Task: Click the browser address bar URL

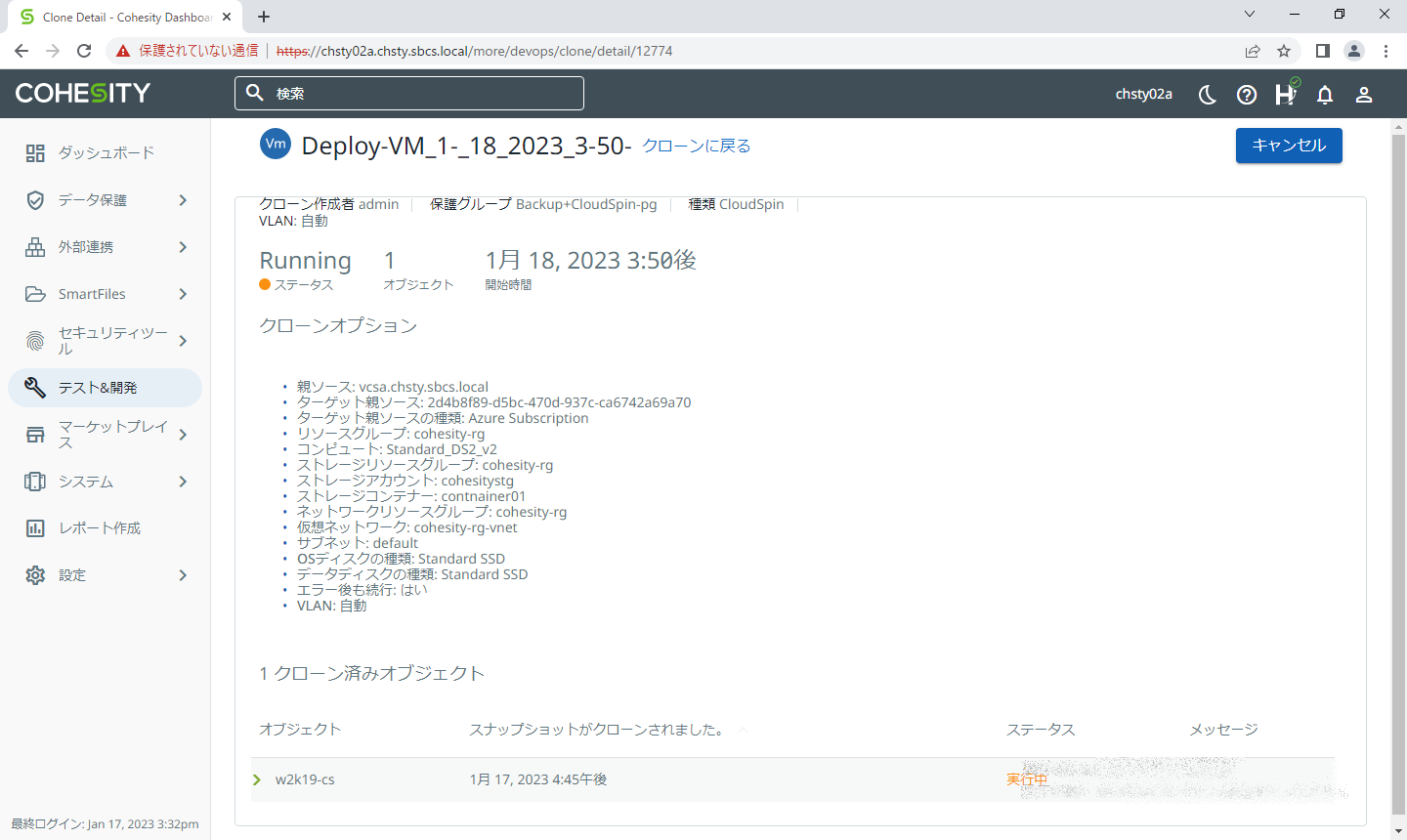Action: coord(474,51)
